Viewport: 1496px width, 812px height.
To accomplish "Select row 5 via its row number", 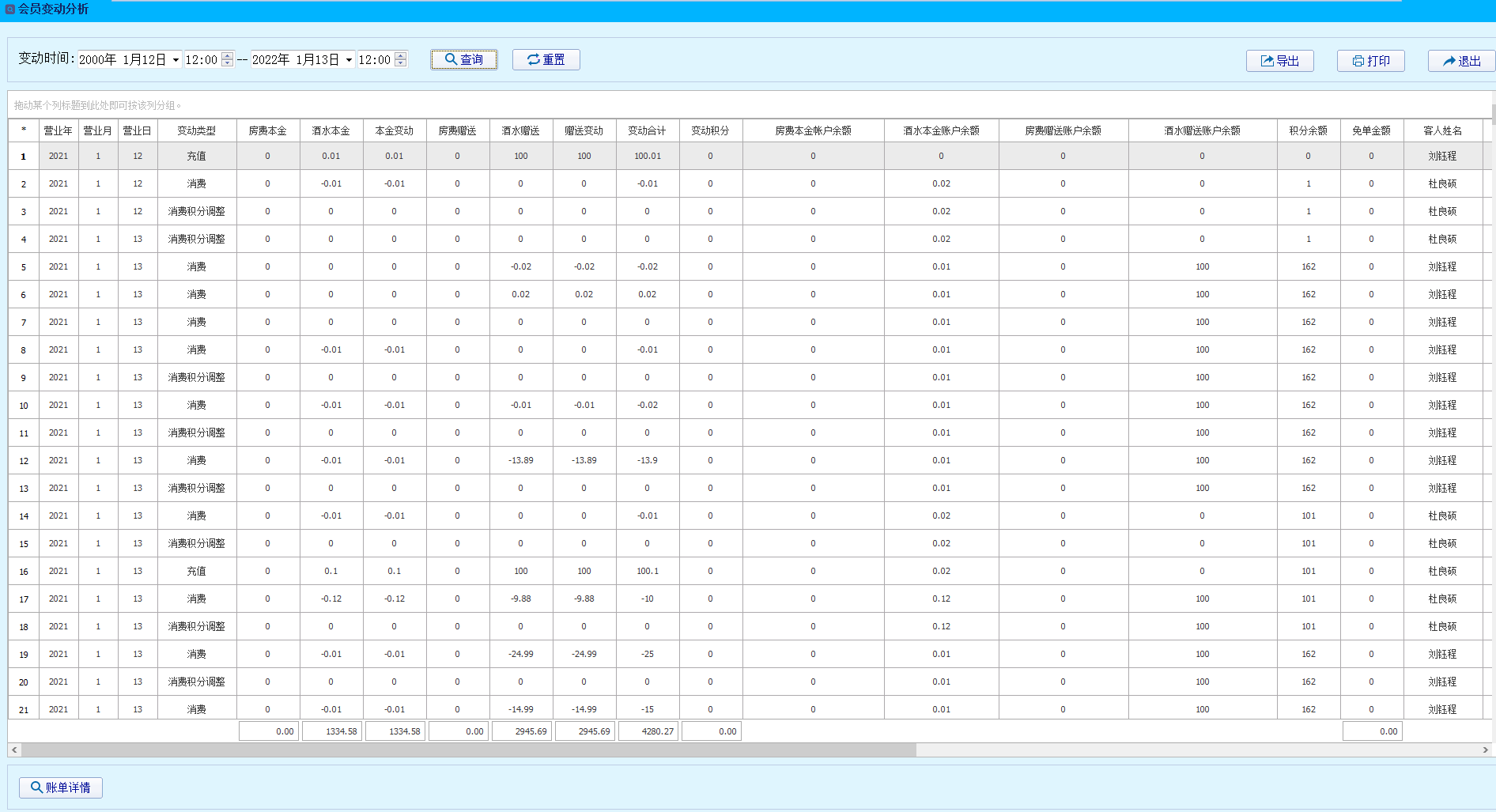I will [x=24, y=266].
